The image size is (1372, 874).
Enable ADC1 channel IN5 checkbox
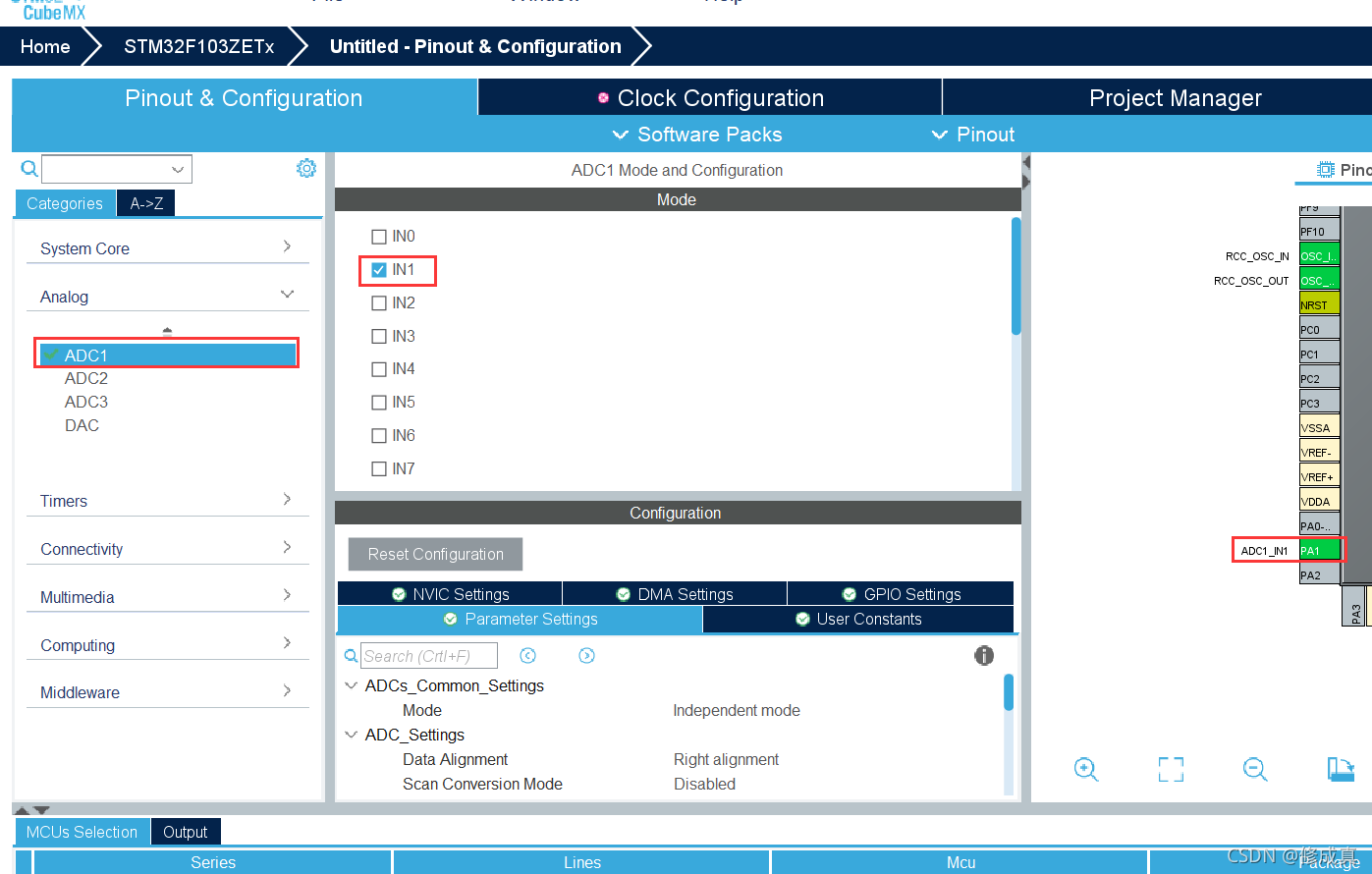click(x=379, y=403)
